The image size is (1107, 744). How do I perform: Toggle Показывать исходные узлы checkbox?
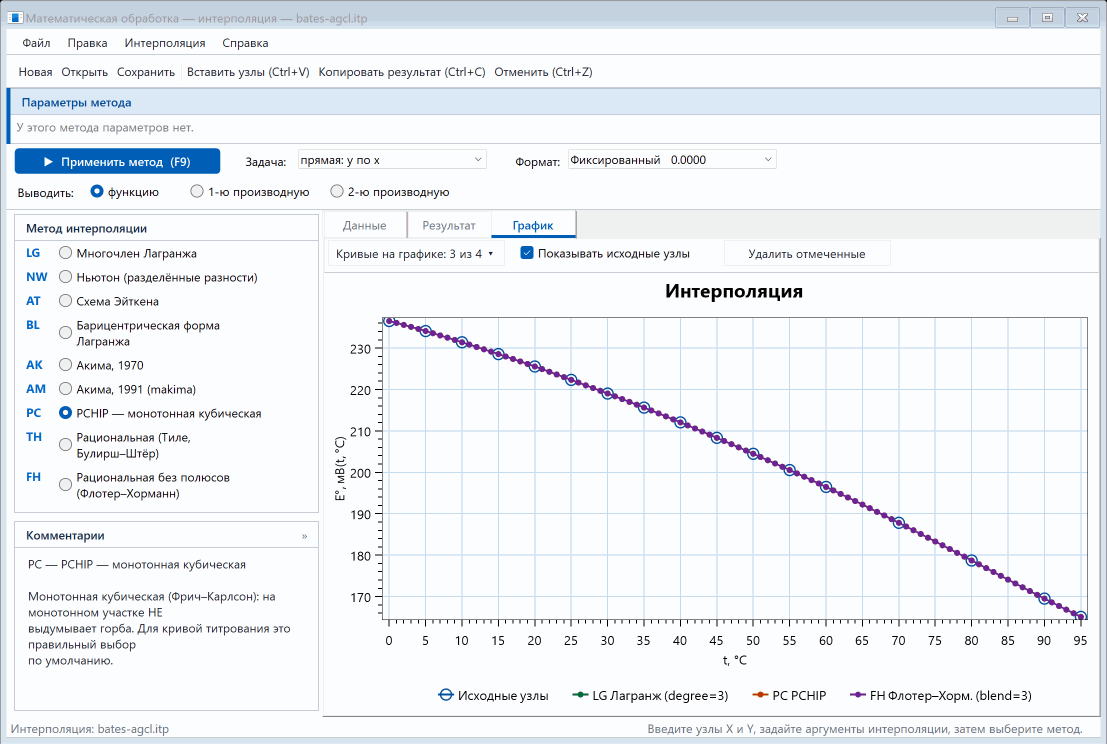pos(527,253)
